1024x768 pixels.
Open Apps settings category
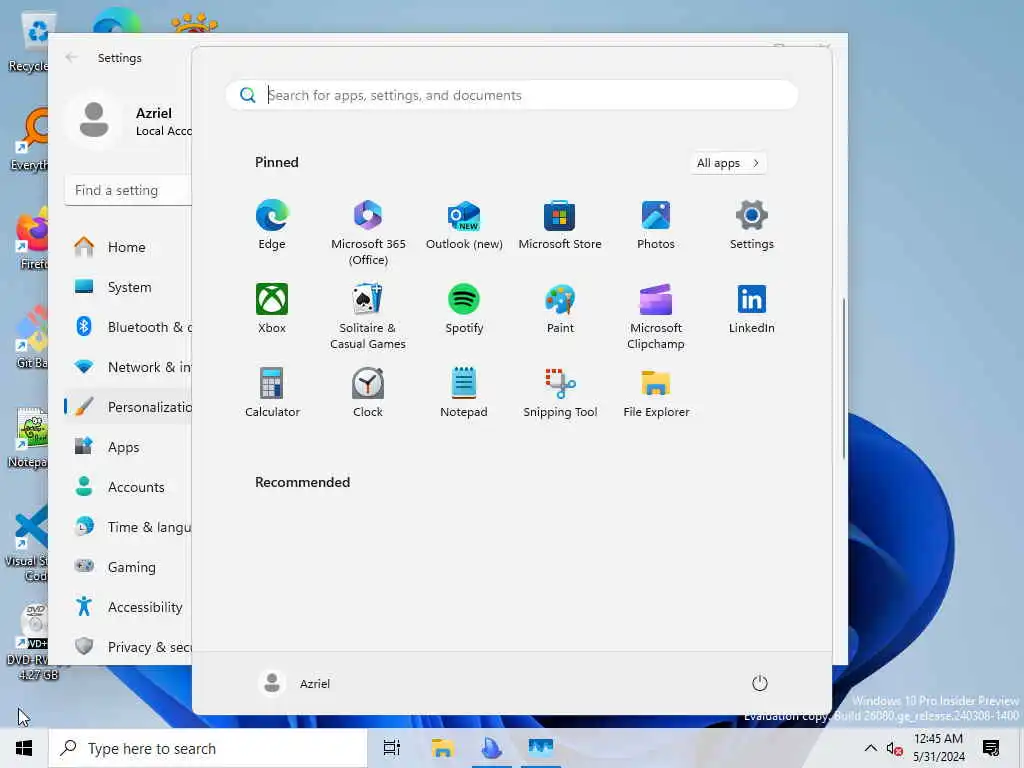(x=127, y=447)
